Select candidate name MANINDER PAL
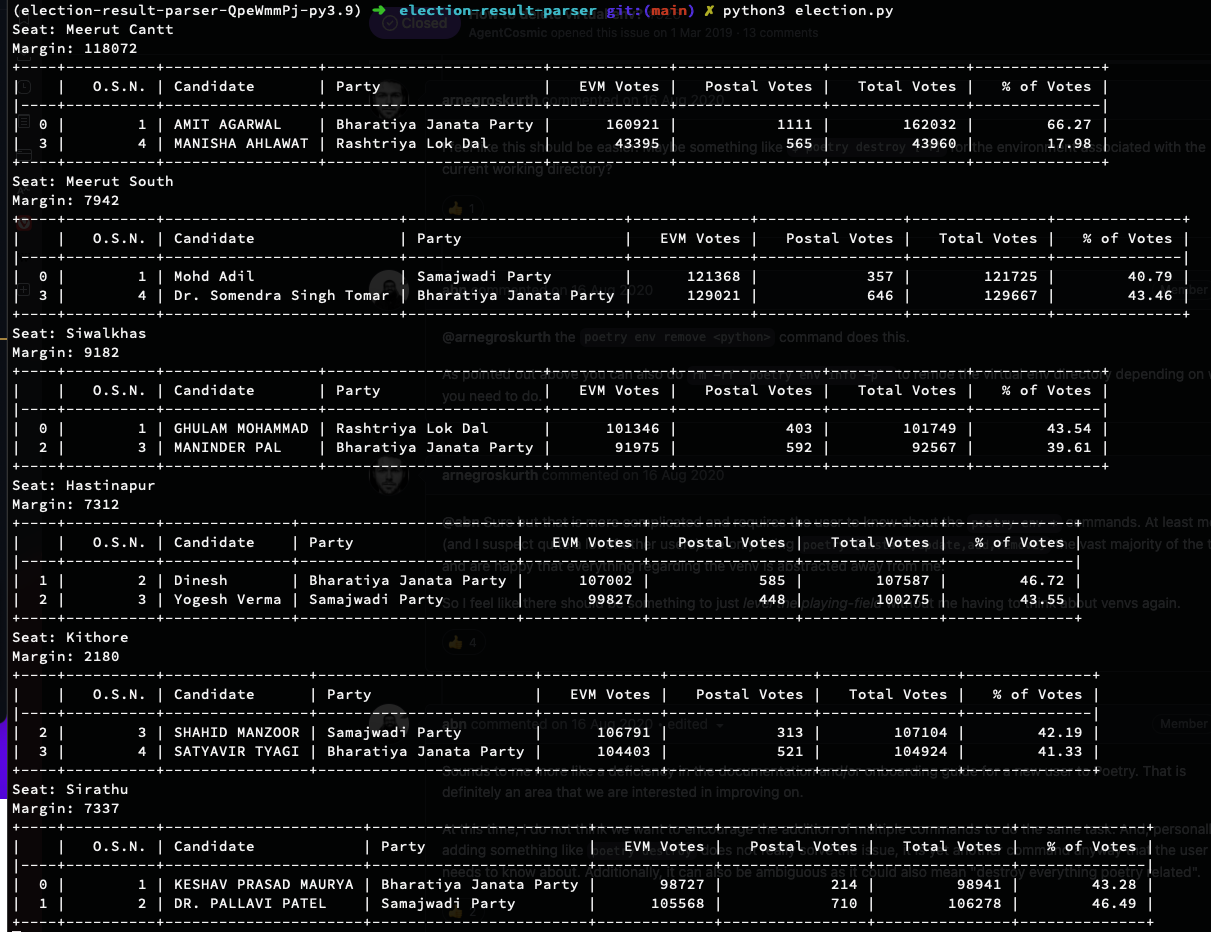This screenshot has width=1211, height=932. click(228, 448)
